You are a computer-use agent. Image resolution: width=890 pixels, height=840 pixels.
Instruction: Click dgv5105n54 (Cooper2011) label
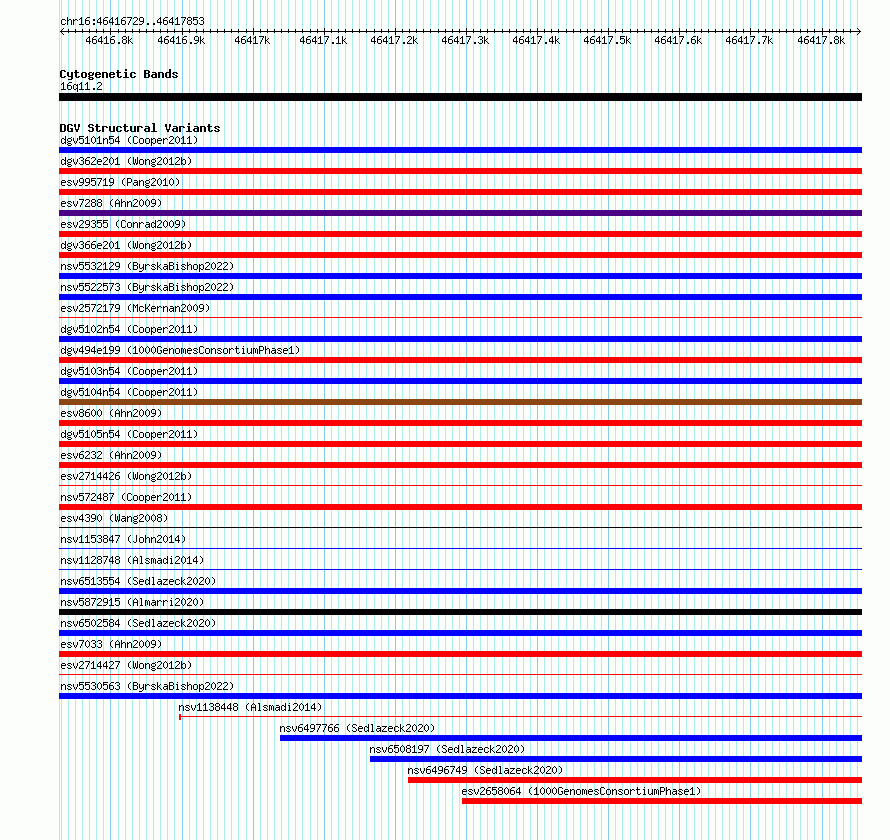129,434
